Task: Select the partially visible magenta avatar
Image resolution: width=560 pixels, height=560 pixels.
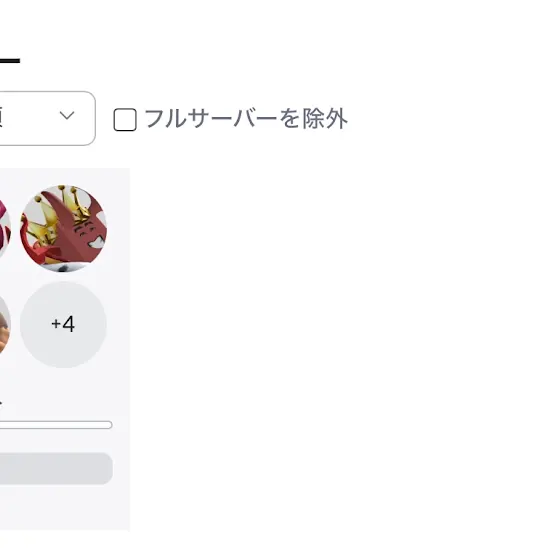Action: point(4,229)
